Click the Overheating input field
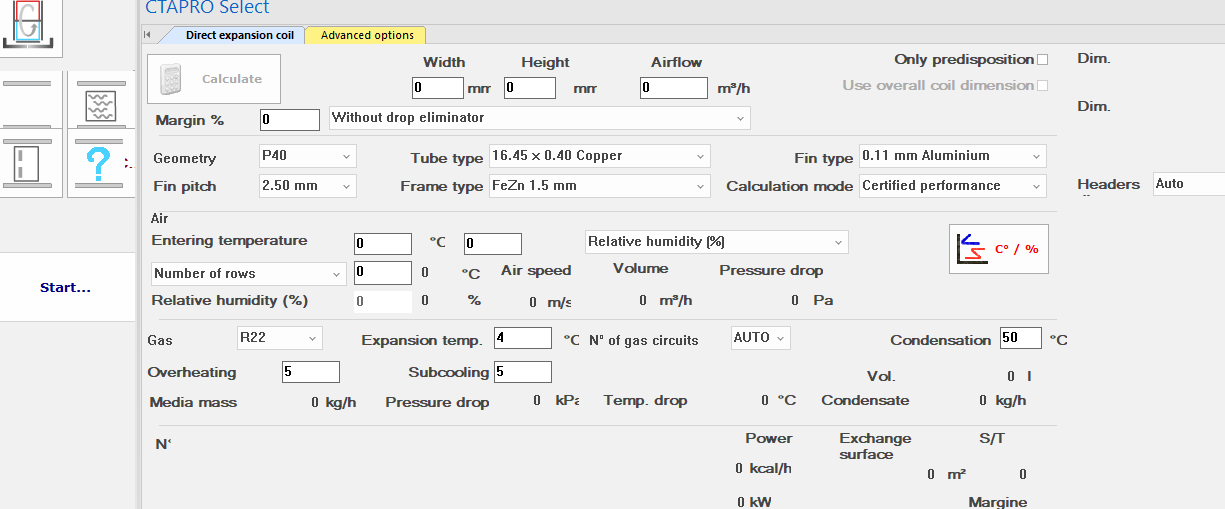The height and width of the screenshot is (509, 1225). tap(311, 372)
